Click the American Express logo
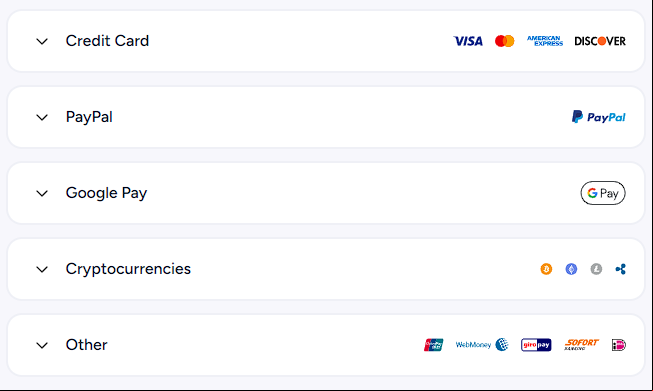Screen dimensions: 653x391 click(x=545, y=41)
